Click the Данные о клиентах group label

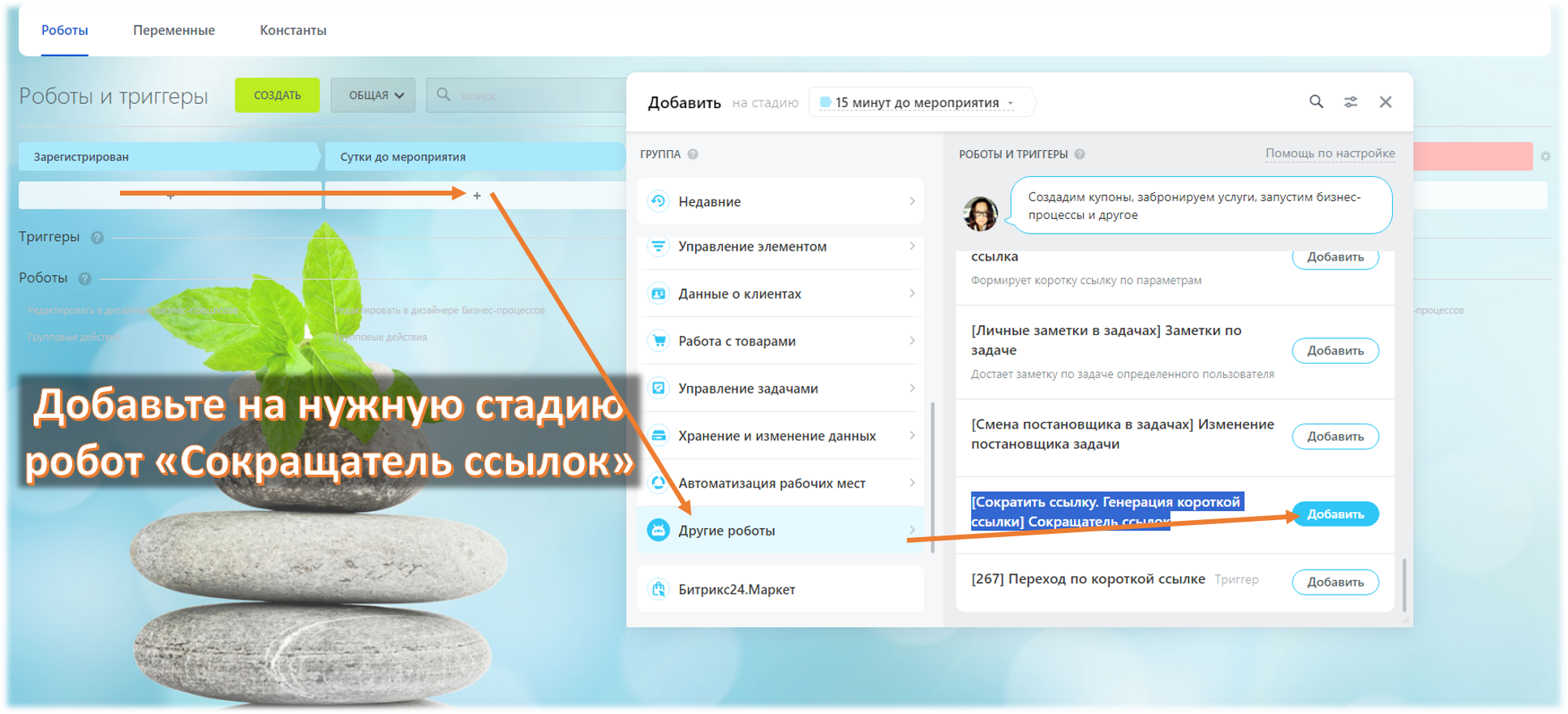[x=740, y=294]
